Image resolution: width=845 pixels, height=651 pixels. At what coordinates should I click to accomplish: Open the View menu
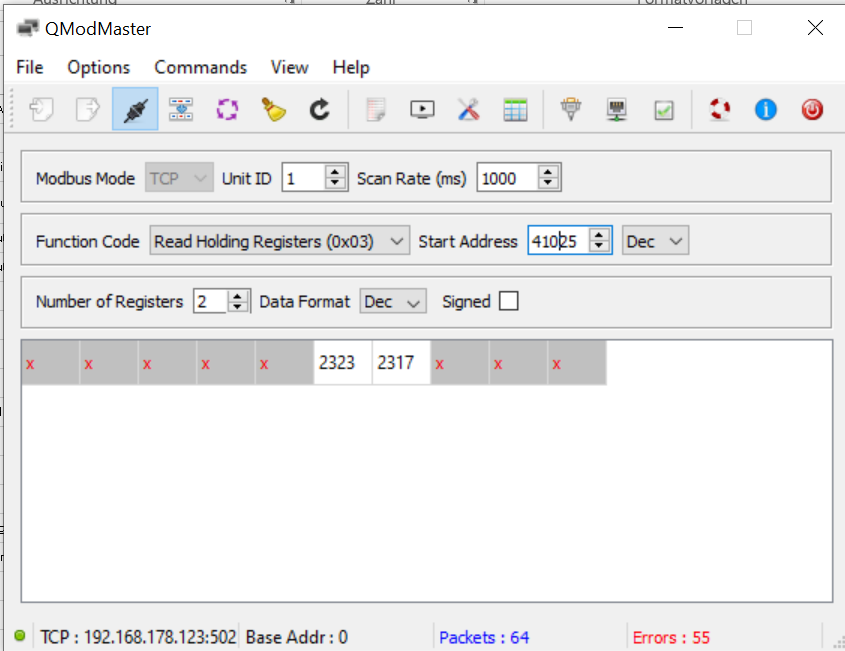tap(289, 67)
